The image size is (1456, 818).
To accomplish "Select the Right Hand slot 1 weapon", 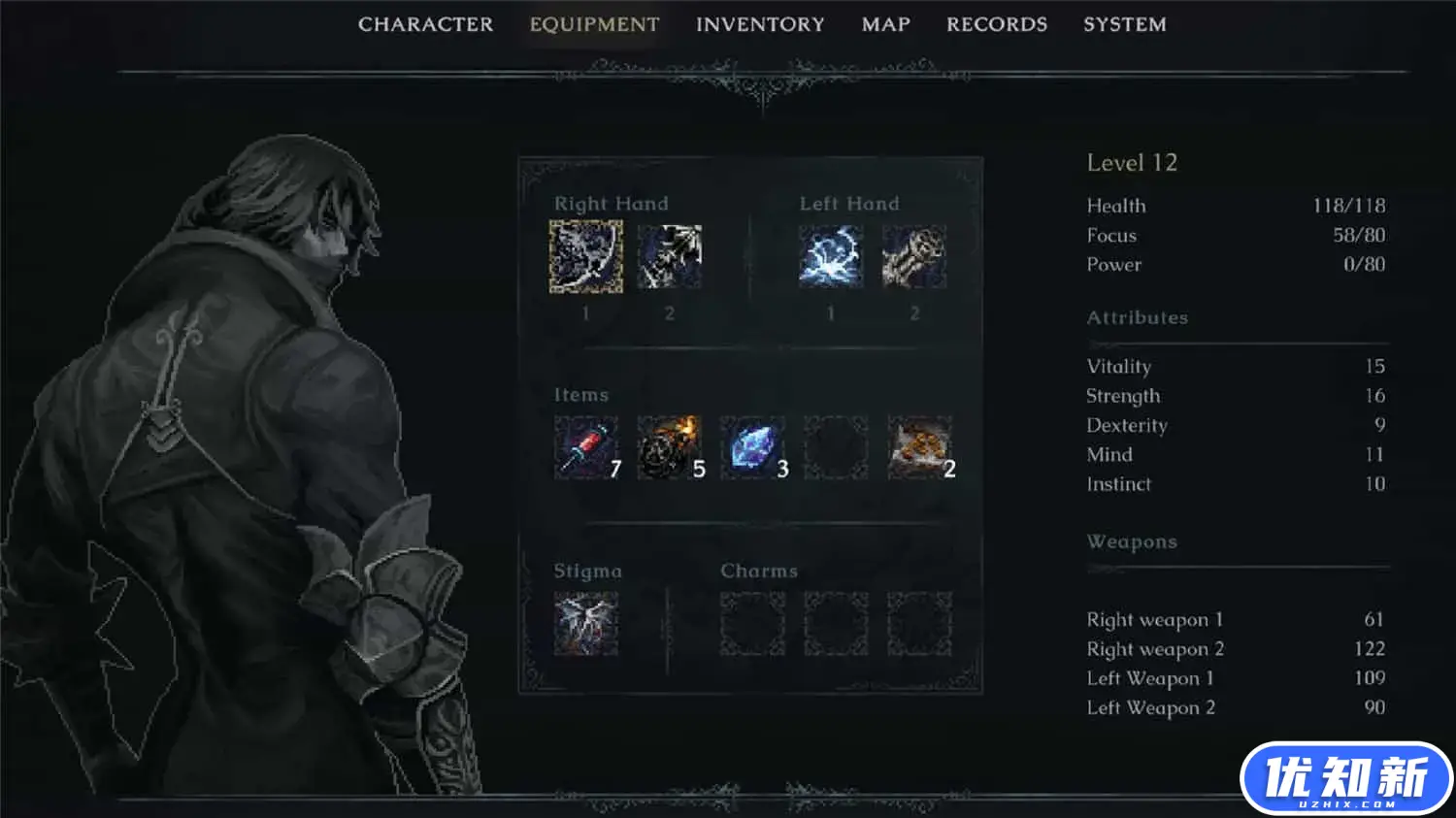I will 586,257.
